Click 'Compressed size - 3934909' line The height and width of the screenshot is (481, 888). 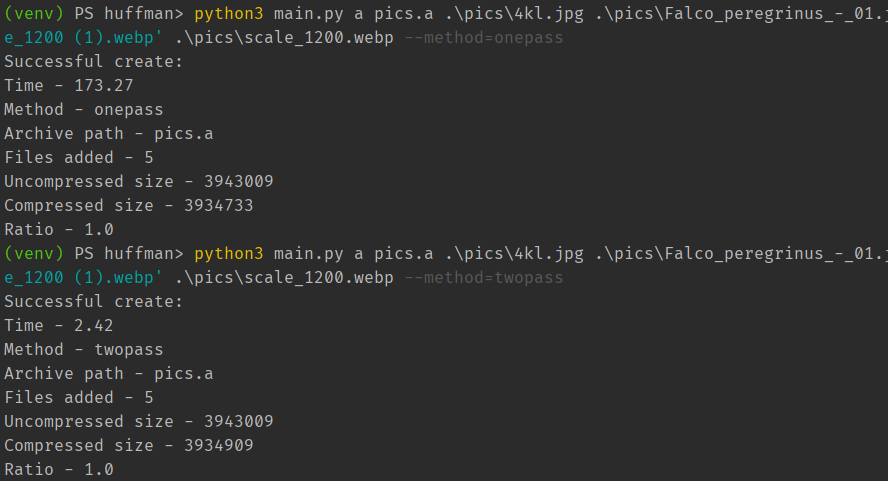click(x=129, y=445)
